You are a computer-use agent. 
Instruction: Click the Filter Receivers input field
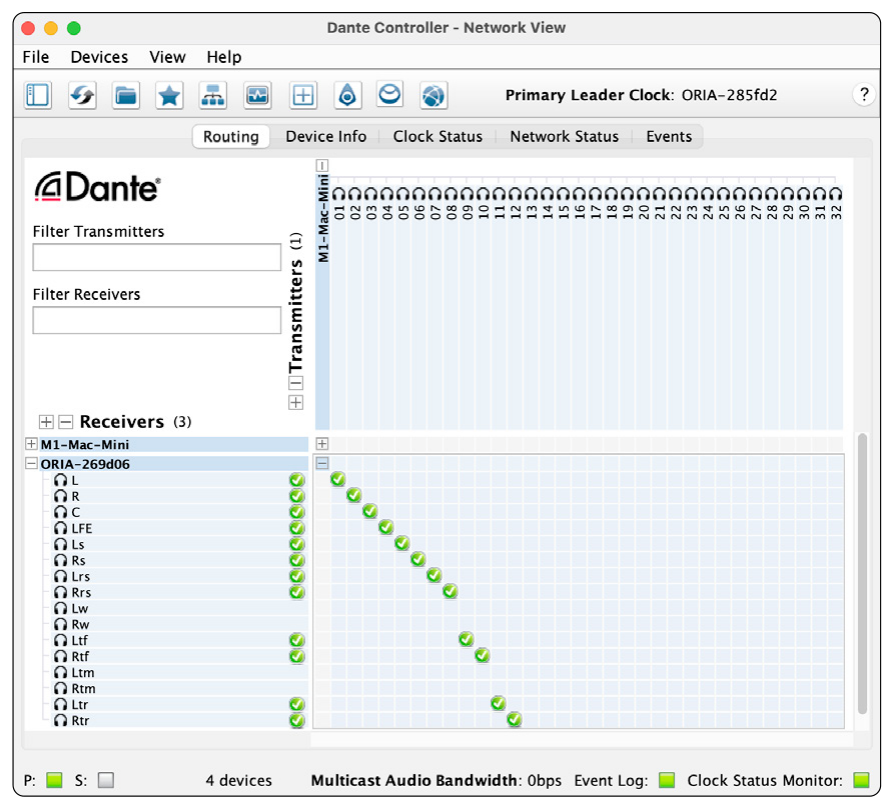pos(157,320)
